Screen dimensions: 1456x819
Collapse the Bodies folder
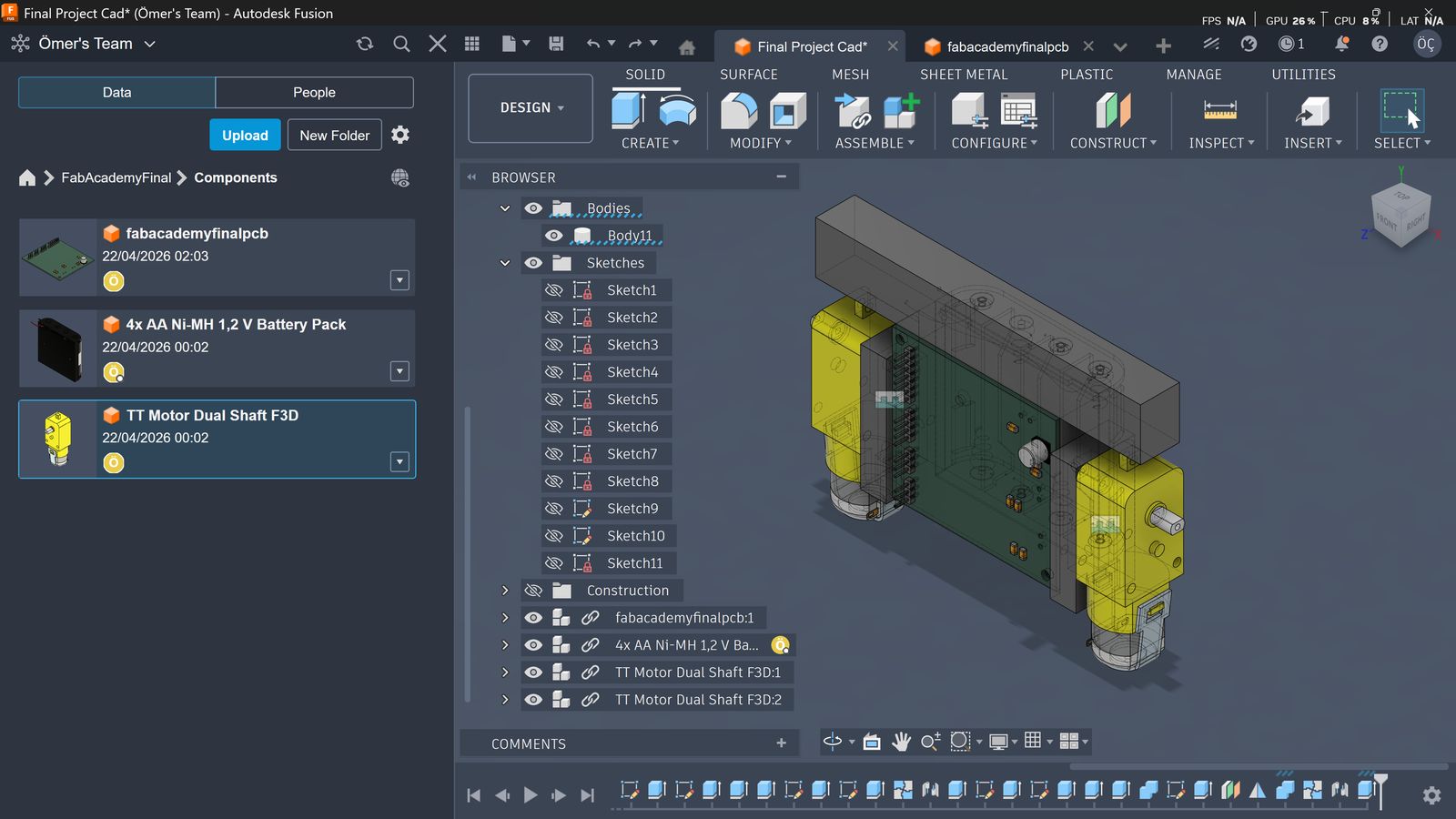(505, 208)
